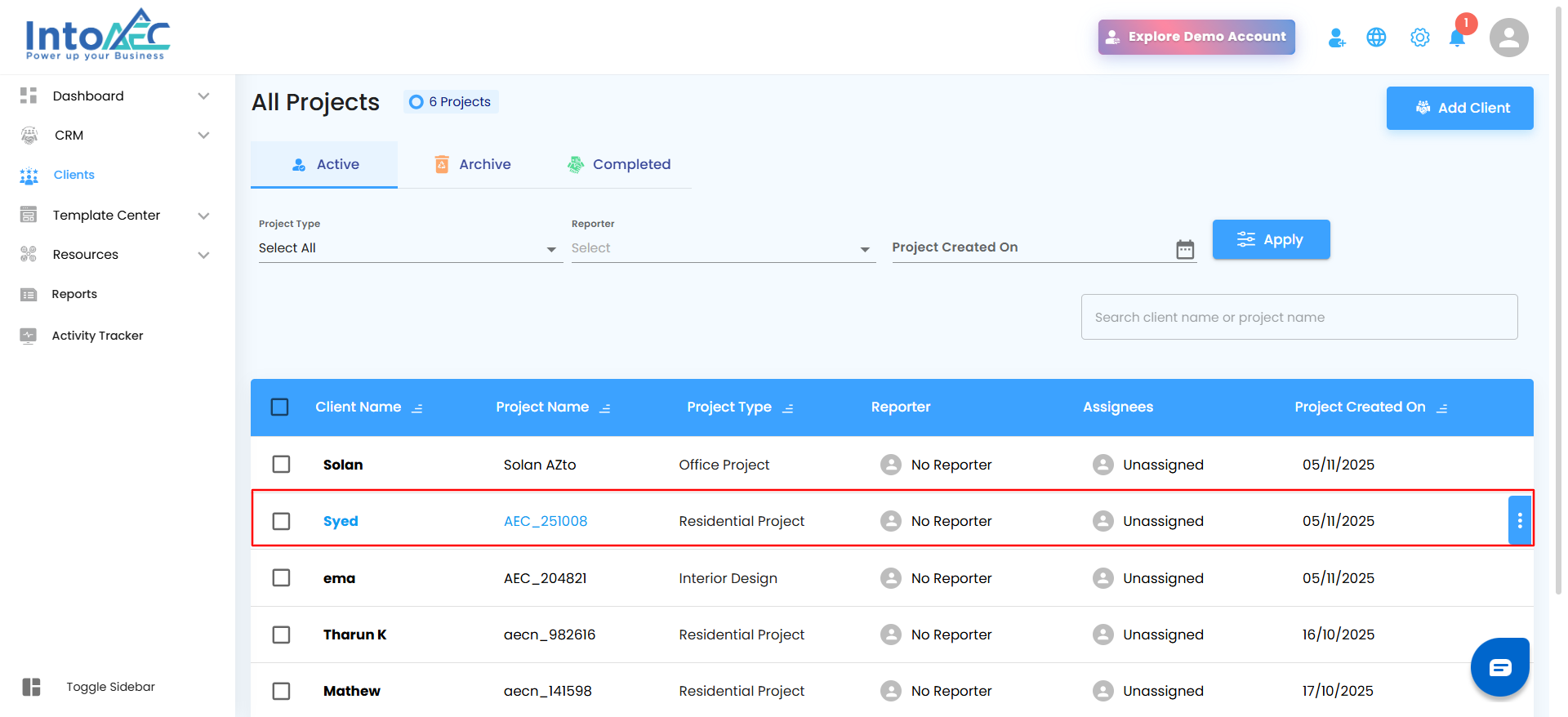Click the globe language icon
Screen dimensions: 1568x717
pos(1376,38)
